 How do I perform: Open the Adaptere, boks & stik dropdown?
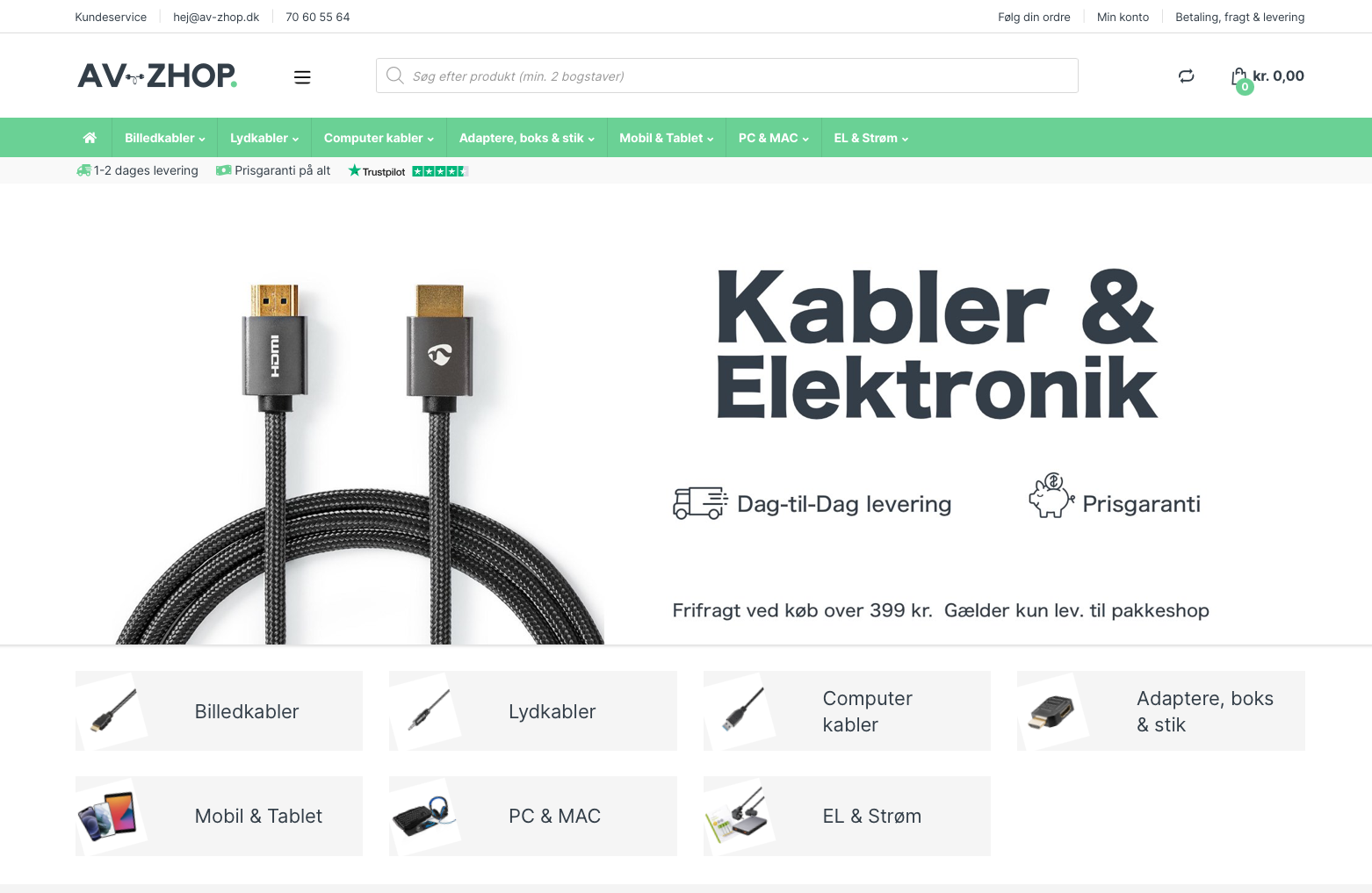click(526, 138)
